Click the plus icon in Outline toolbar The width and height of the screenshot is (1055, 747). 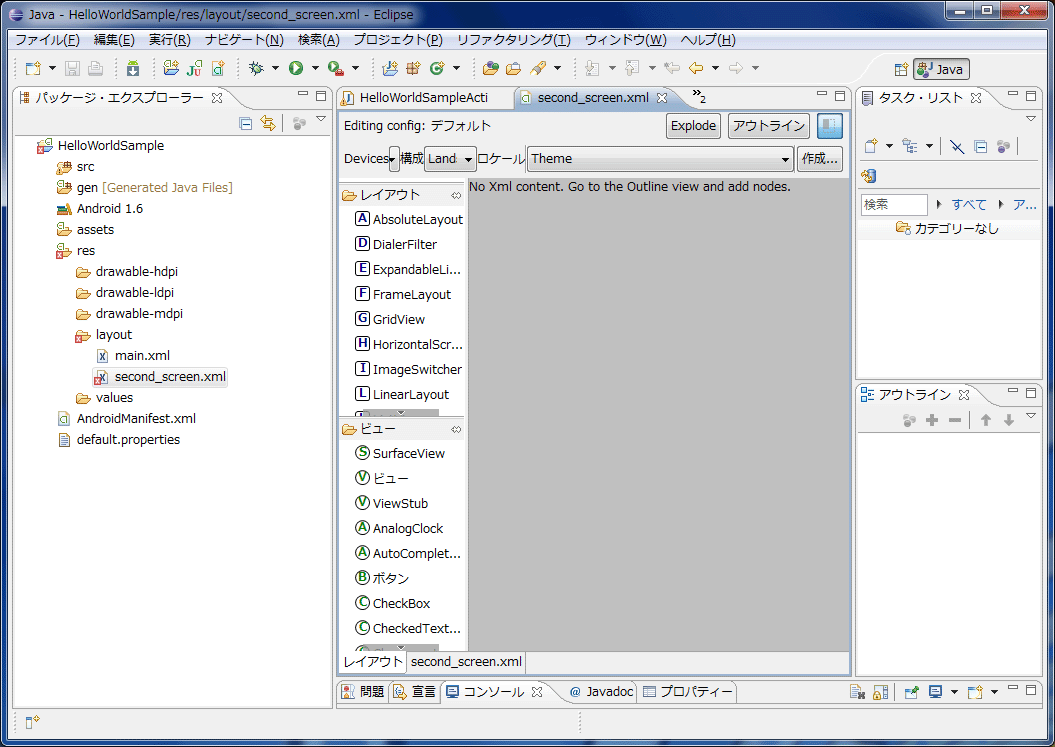pos(932,421)
